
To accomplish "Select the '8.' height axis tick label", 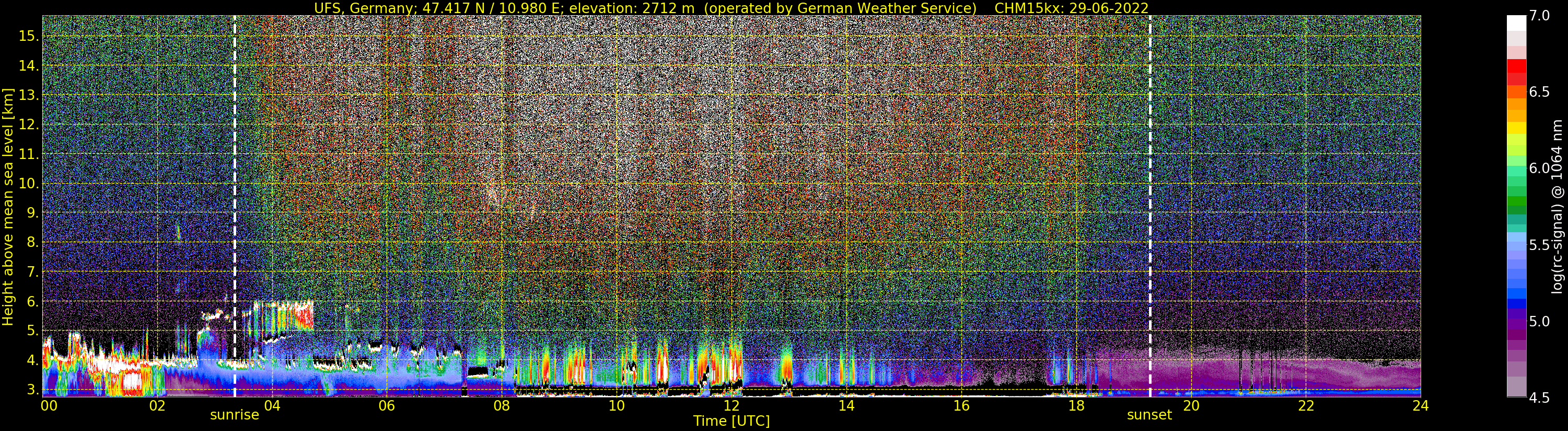I will coord(33,243).
